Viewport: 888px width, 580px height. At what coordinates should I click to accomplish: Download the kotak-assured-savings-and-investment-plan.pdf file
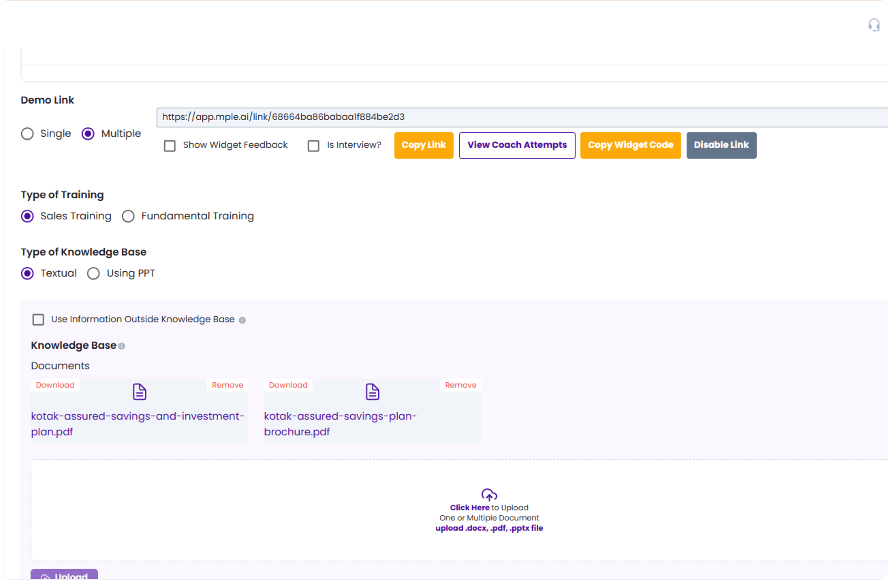point(55,385)
